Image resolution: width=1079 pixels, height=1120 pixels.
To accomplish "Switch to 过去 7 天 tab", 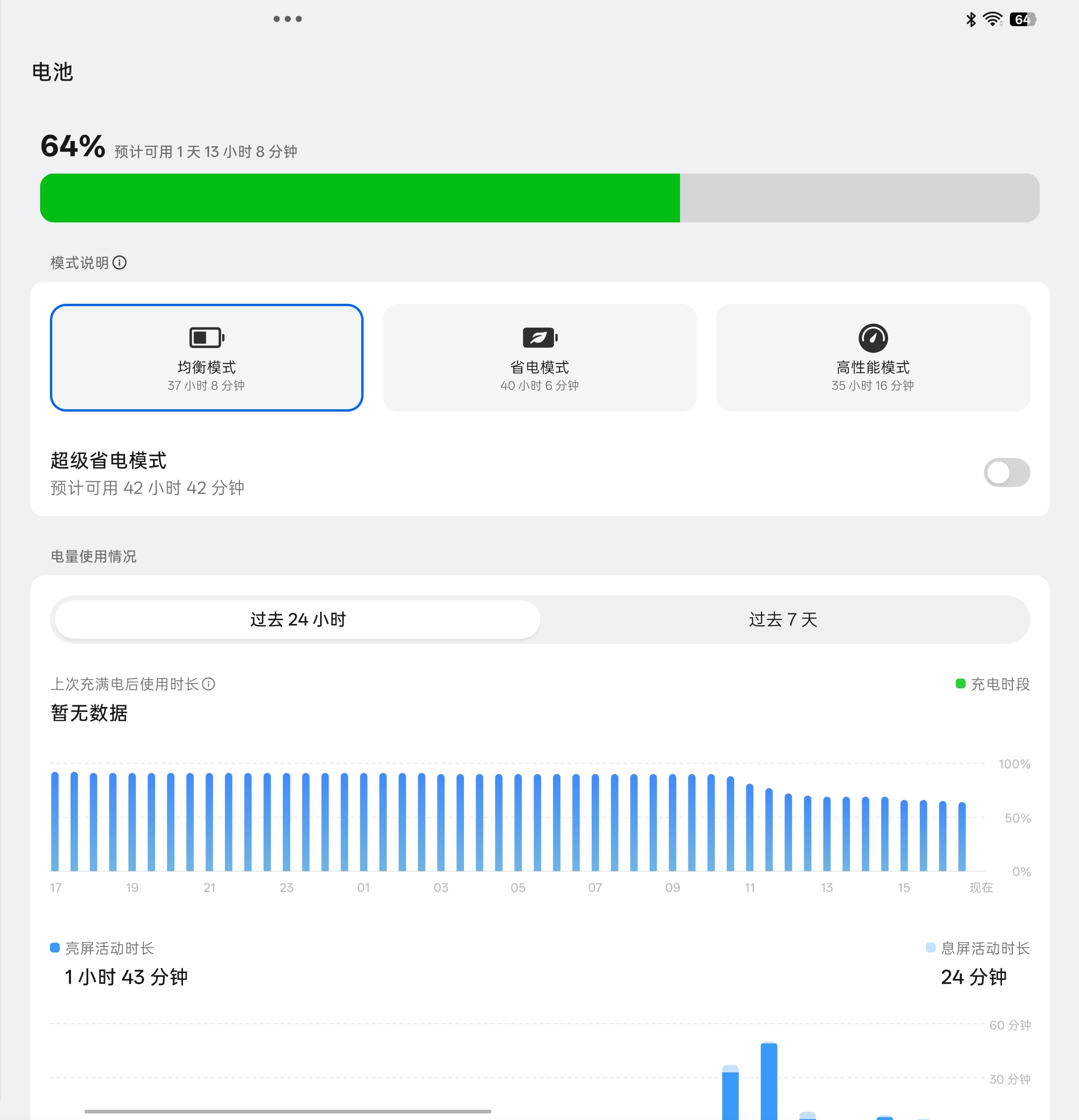I will pyautogui.click(x=783, y=619).
